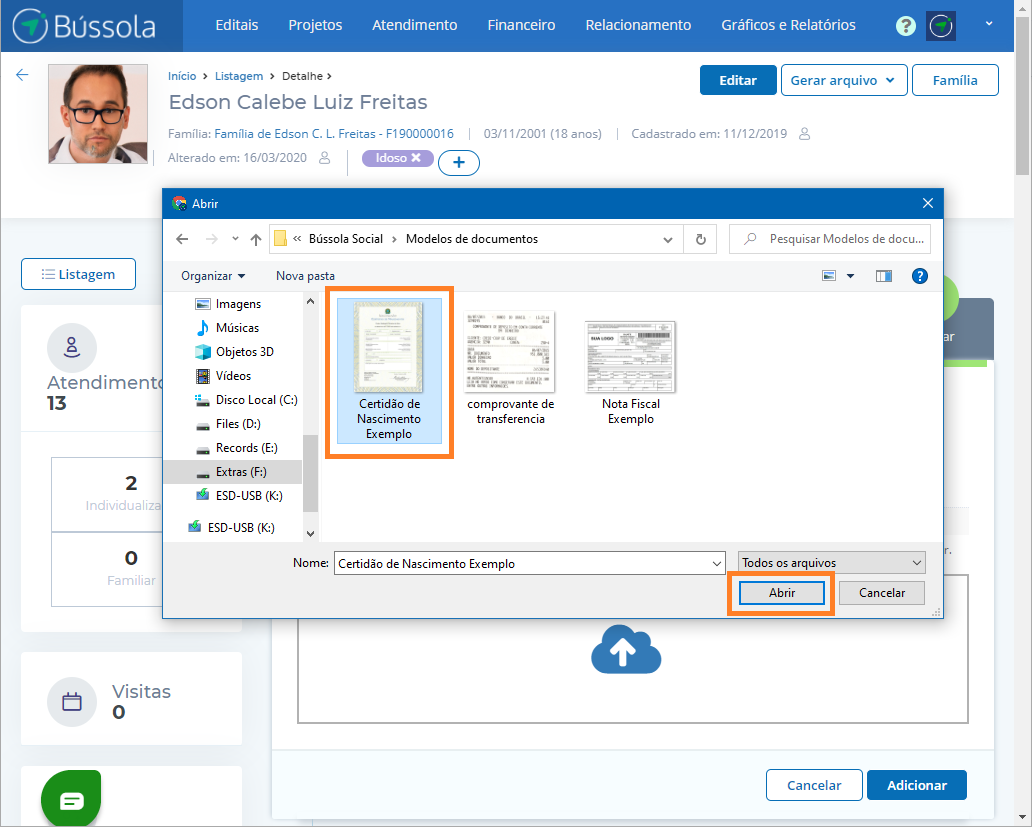The height and width of the screenshot is (827, 1032).
Task: Click the Pesquisar Modelos search field
Action: (840, 240)
